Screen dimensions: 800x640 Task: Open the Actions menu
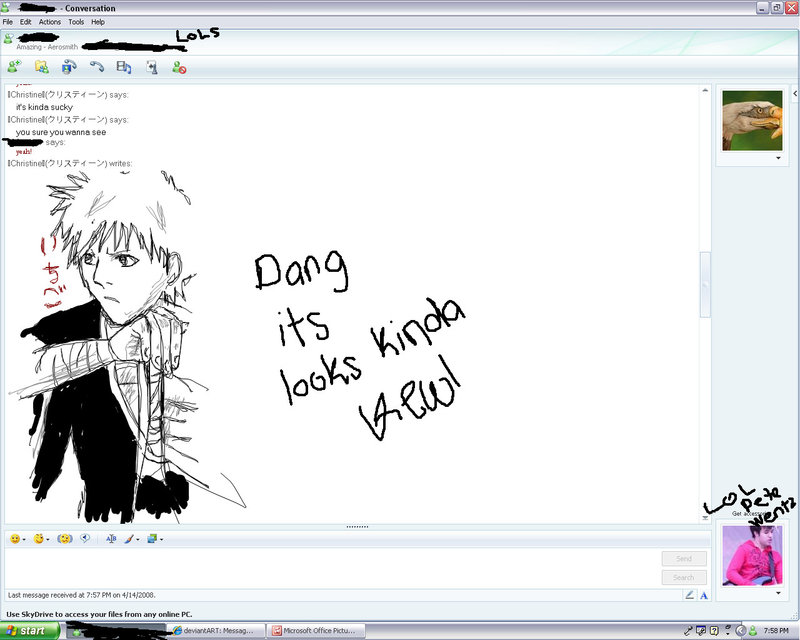tap(49, 20)
